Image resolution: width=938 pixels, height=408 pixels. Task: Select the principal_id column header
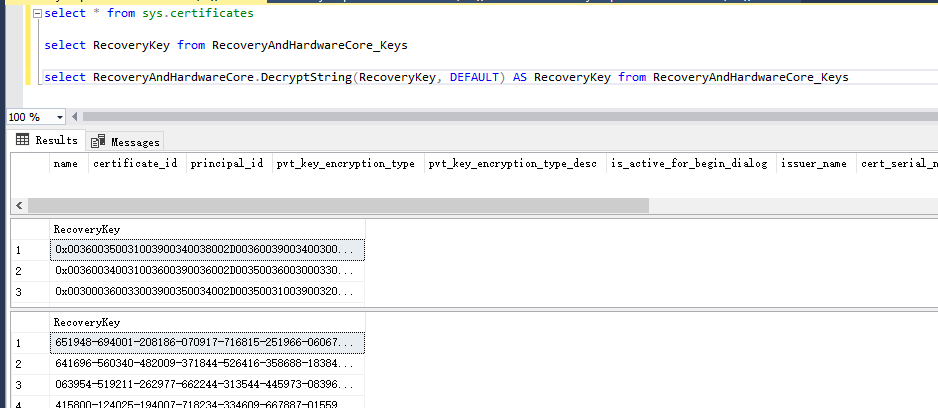(x=227, y=163)
